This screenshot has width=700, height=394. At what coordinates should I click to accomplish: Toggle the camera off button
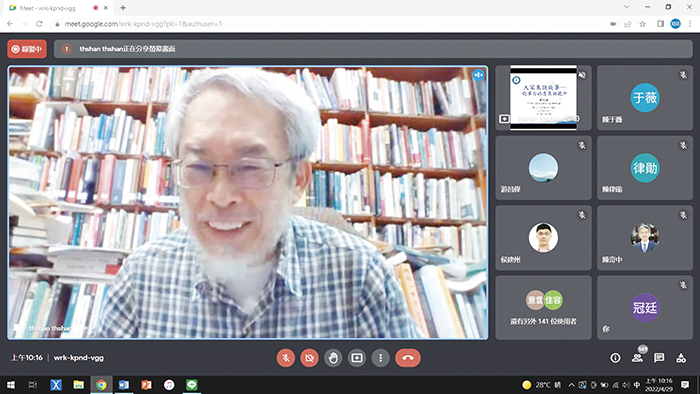click(309, 358)
